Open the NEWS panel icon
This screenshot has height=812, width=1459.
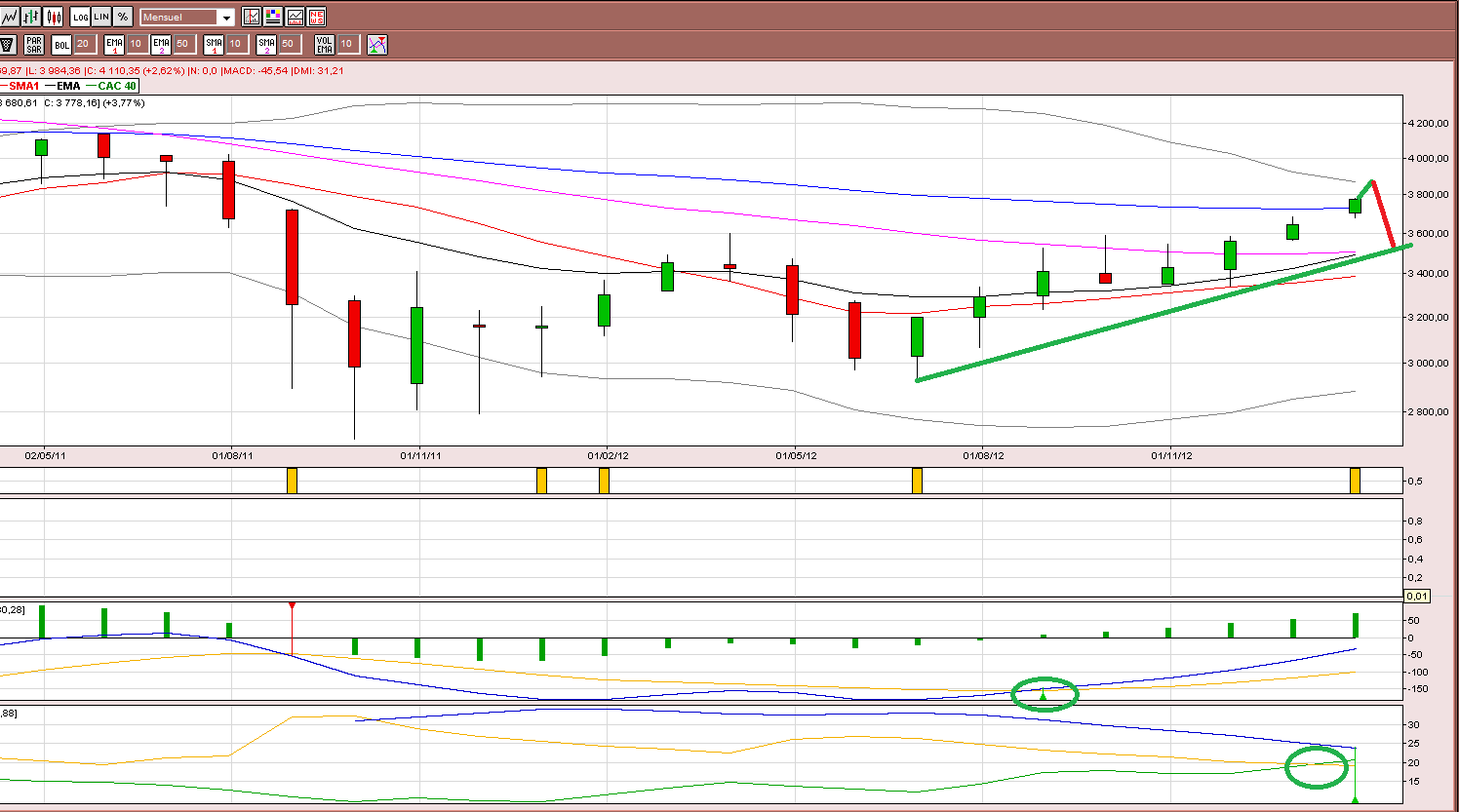tap(317, 17)
